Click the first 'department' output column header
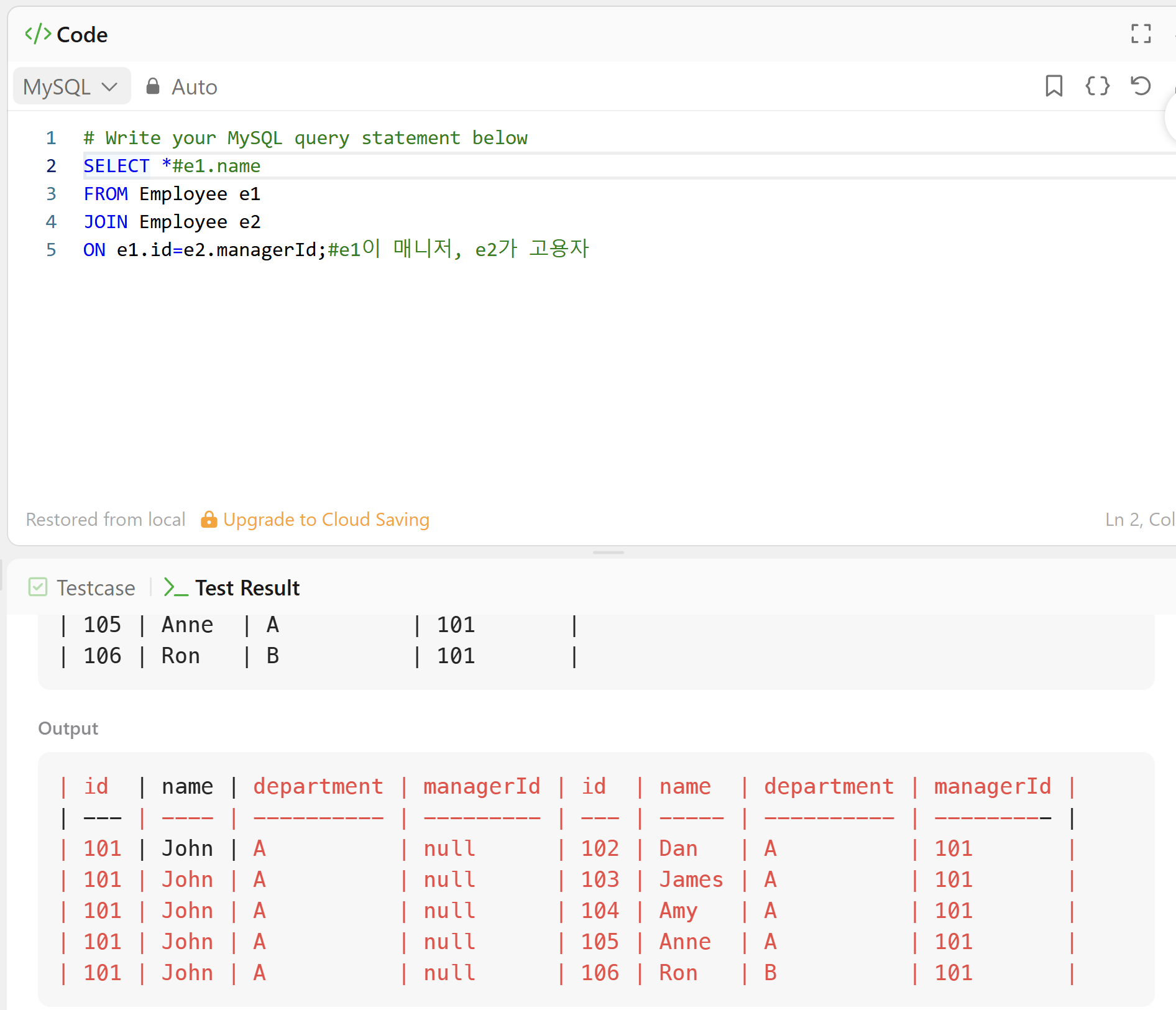This screenshot has height=1010, width=1176. click(x=318, y=787)
